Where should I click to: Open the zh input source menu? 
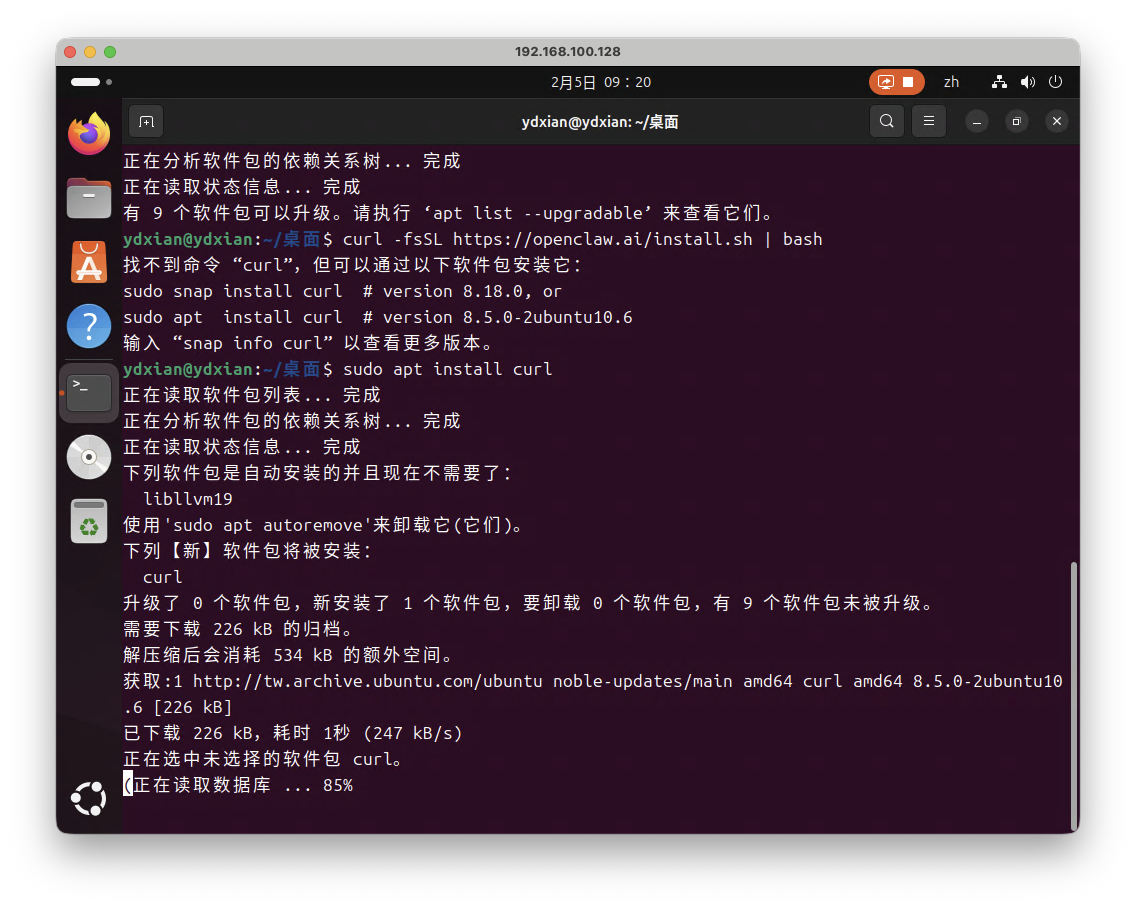pyautogui.click(x=951, y=82)
